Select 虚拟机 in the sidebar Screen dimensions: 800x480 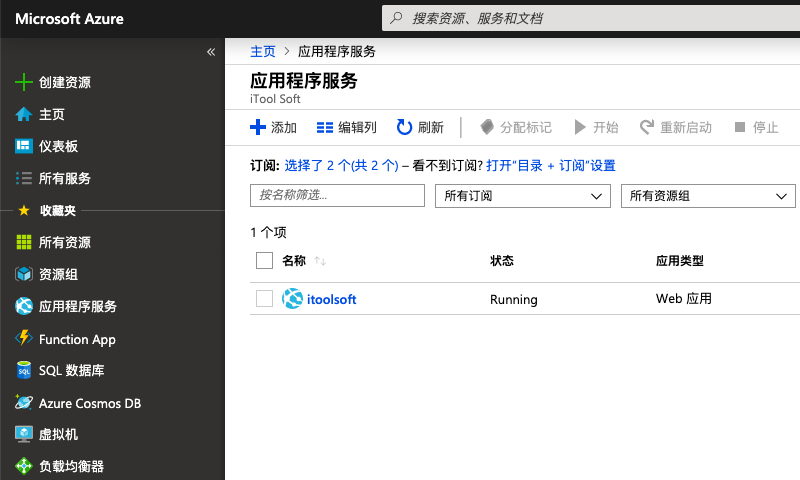(x=58, y=434)
